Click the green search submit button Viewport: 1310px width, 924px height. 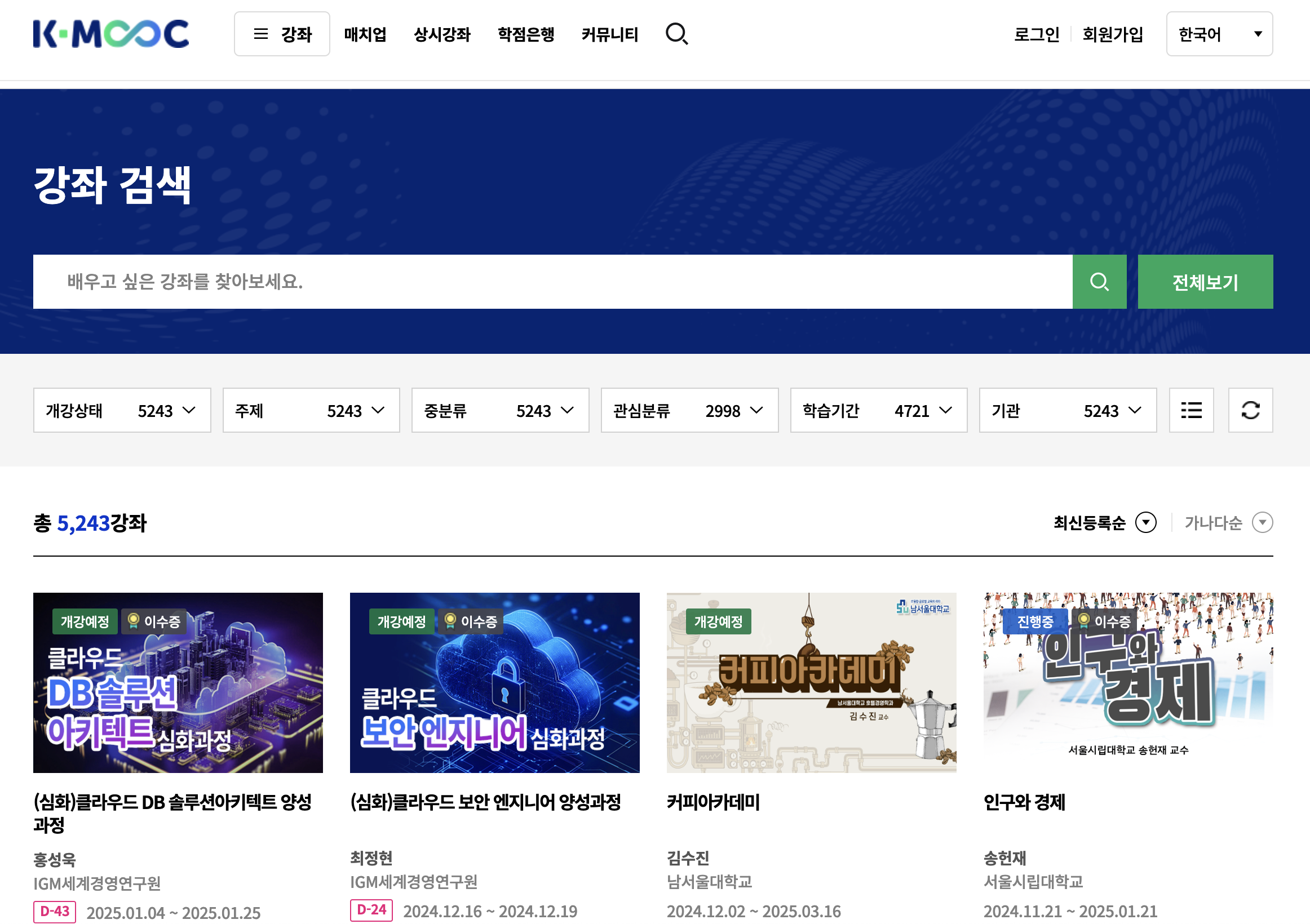tap(1099, 282)
